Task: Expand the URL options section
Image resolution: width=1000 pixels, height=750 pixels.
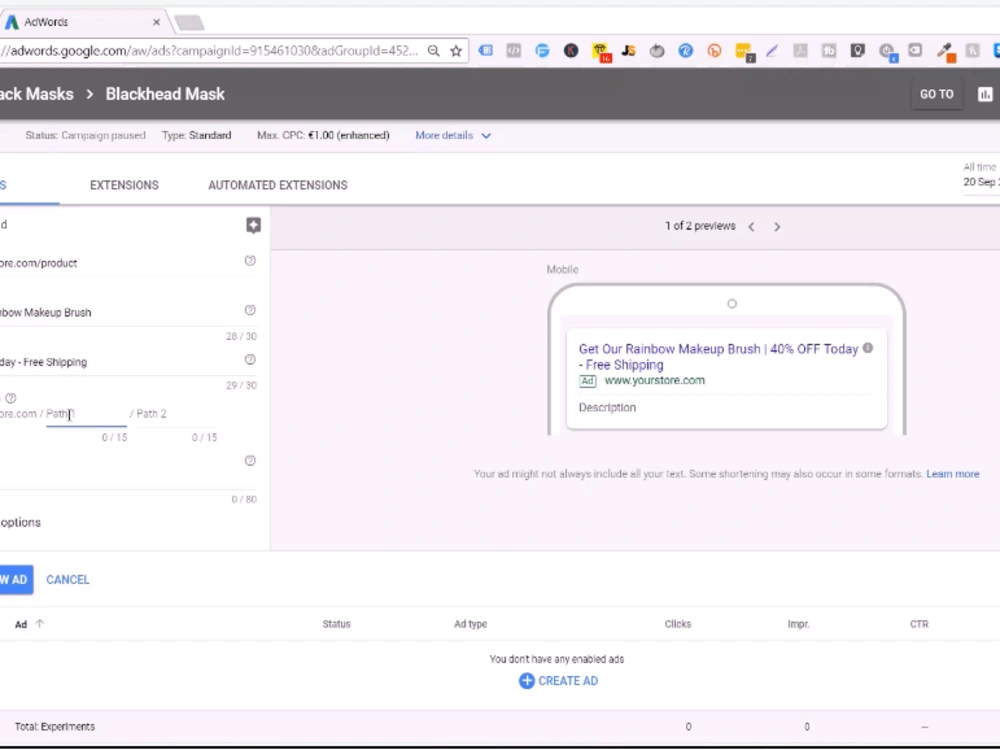Action: (20, 522)
